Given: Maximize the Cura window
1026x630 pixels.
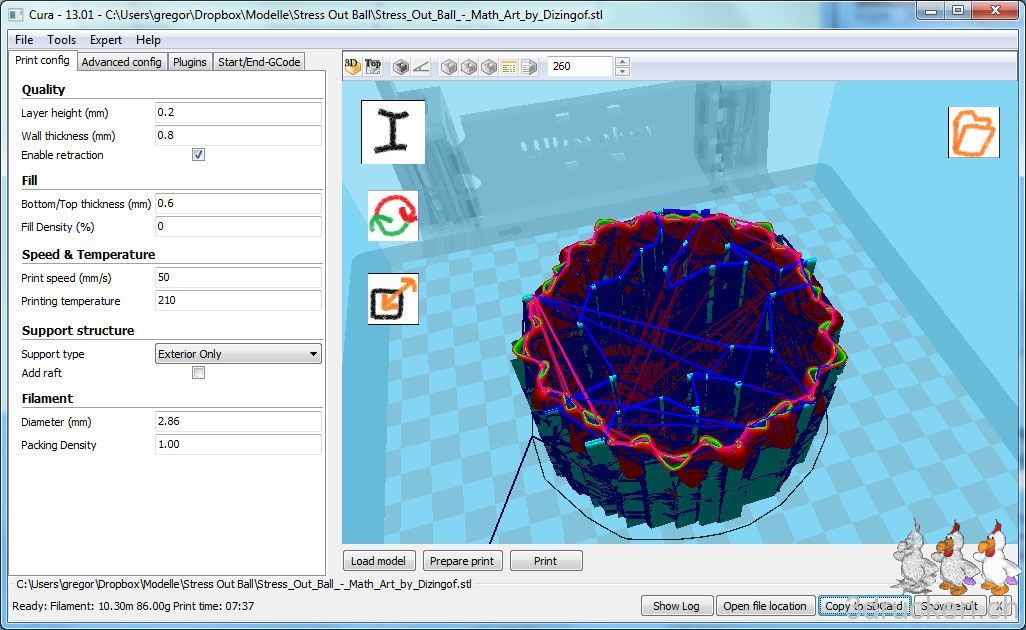Looking at the screenshot, I should [958, 11].
